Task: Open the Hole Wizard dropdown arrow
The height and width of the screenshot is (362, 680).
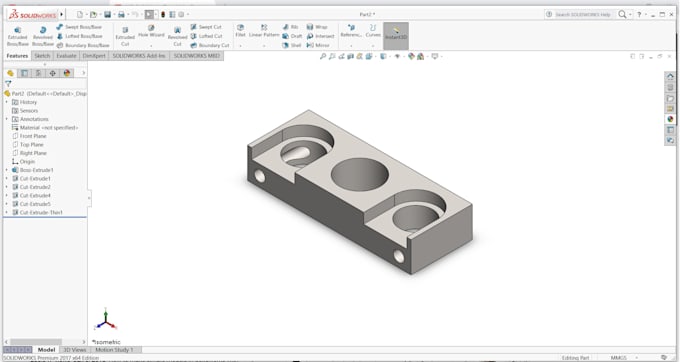Action: (x=151, y=46)
